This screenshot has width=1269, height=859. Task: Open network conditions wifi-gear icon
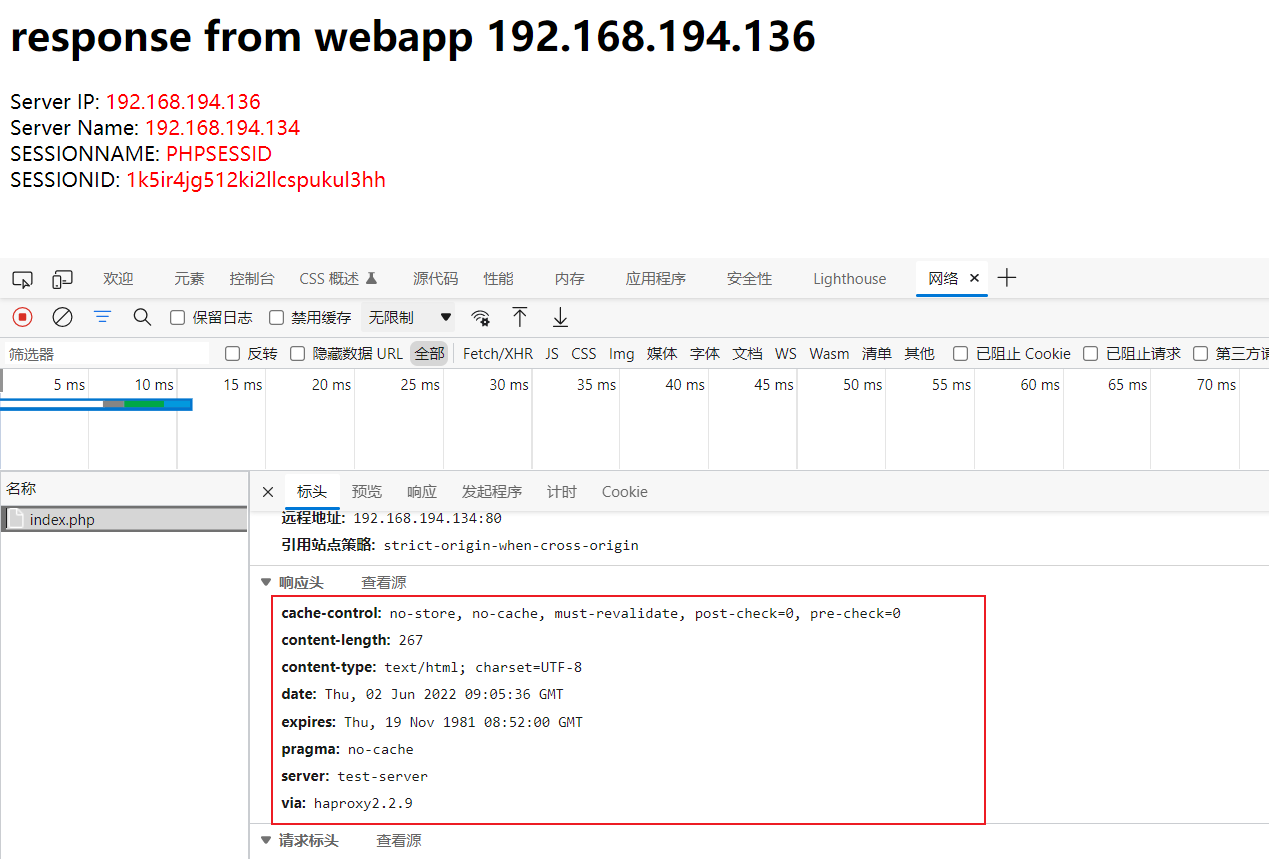[x=481, y=318]
